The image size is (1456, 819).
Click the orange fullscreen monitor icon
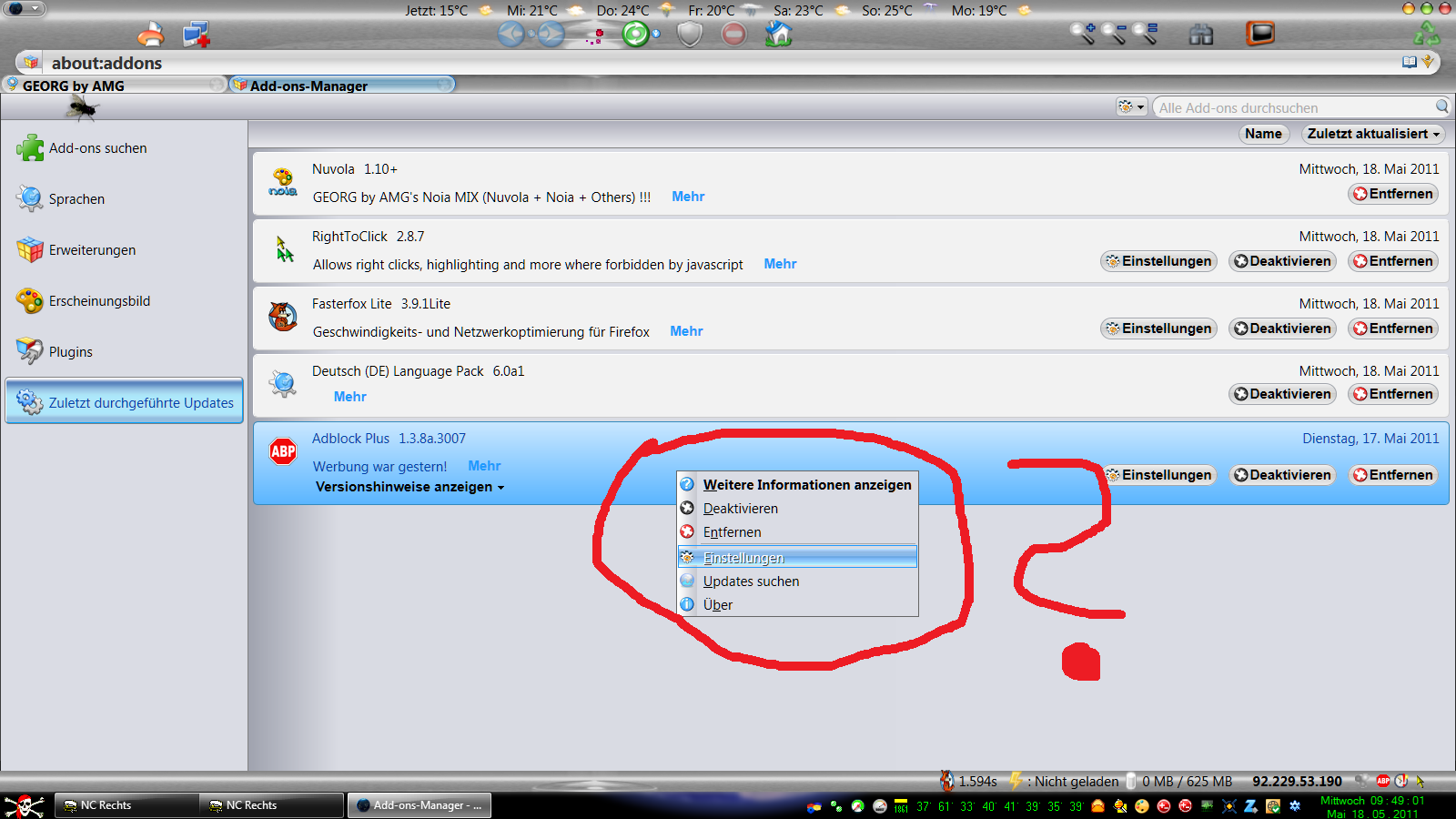coord(1260,34)
